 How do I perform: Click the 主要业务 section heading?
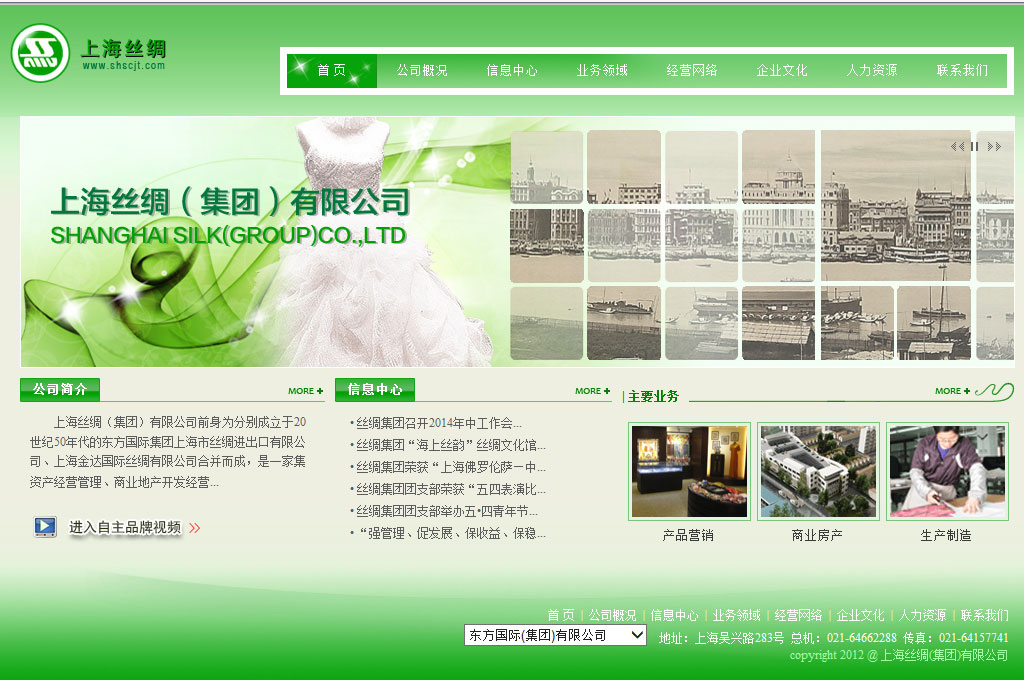[653, 397]
